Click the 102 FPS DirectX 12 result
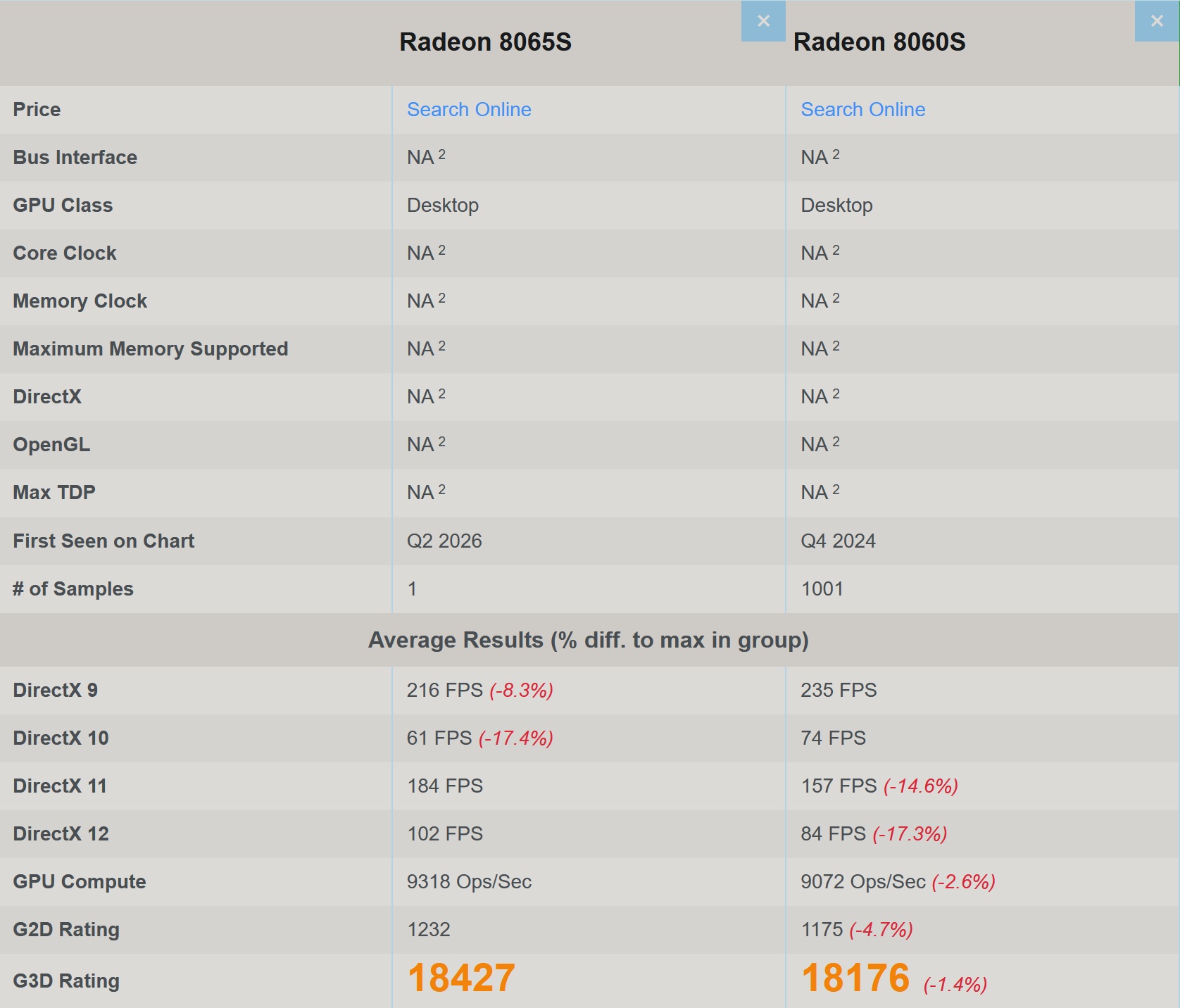Screen dimensions: 1180x1008 point(445,834)
